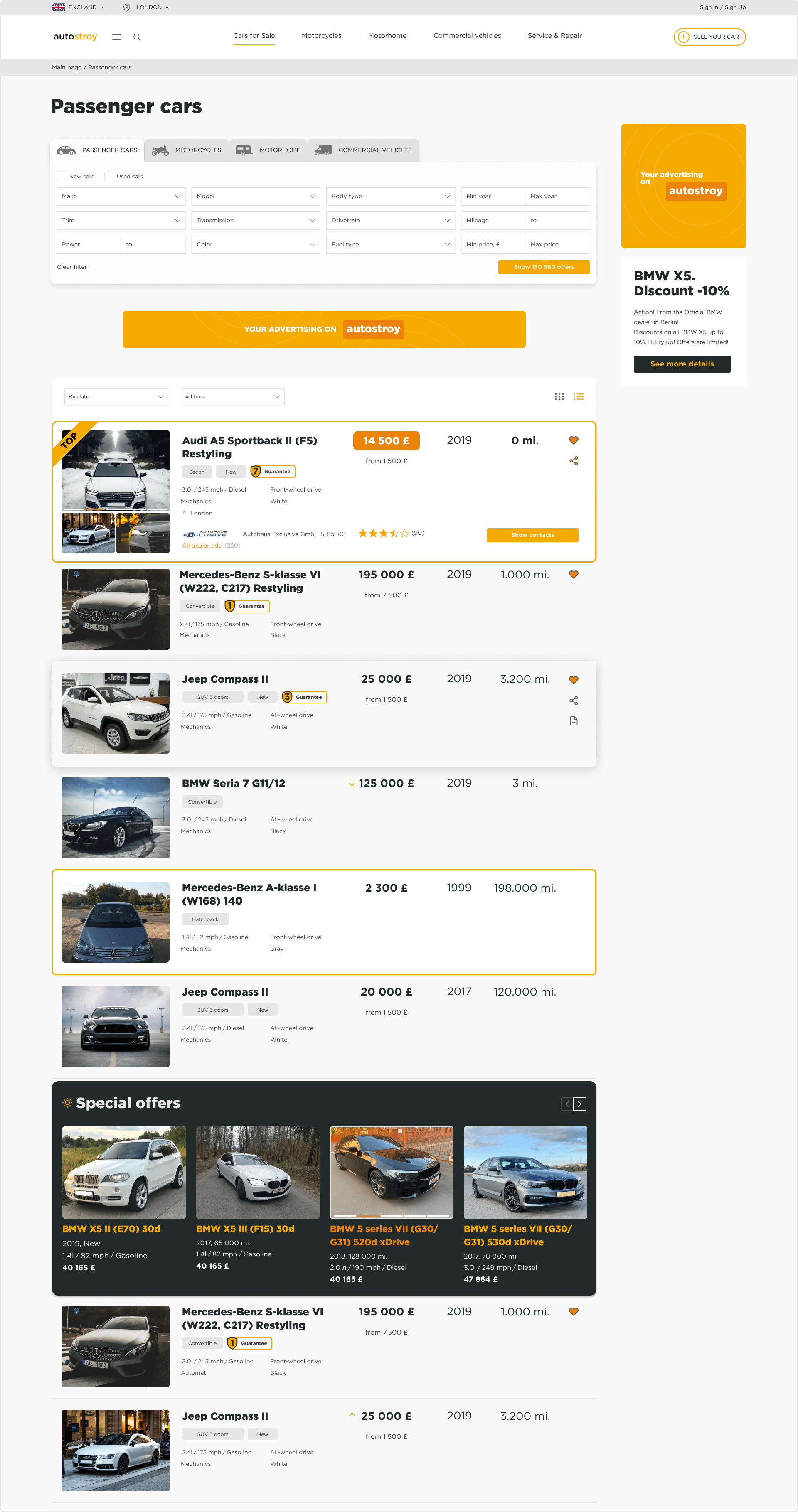
Task: Click the plus icon in Sell Your Car
Action: point(684,37)
